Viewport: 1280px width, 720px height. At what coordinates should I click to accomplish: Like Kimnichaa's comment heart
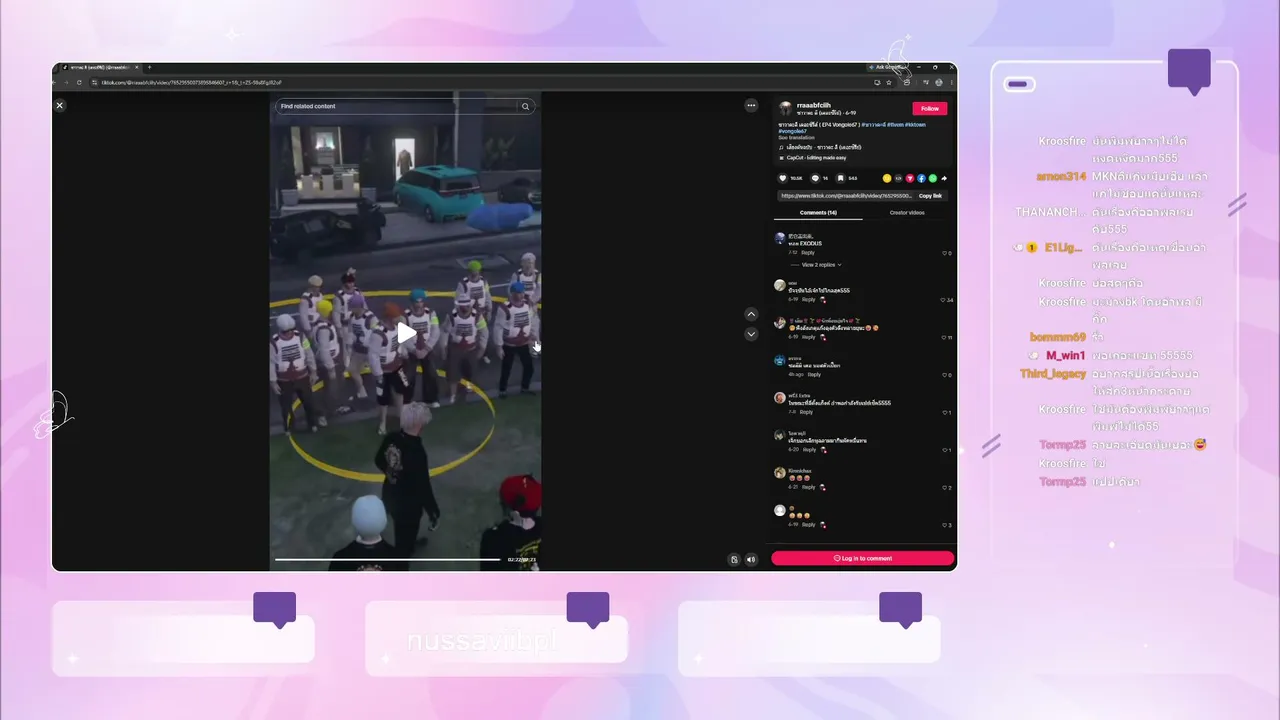(x=945, y=487)
